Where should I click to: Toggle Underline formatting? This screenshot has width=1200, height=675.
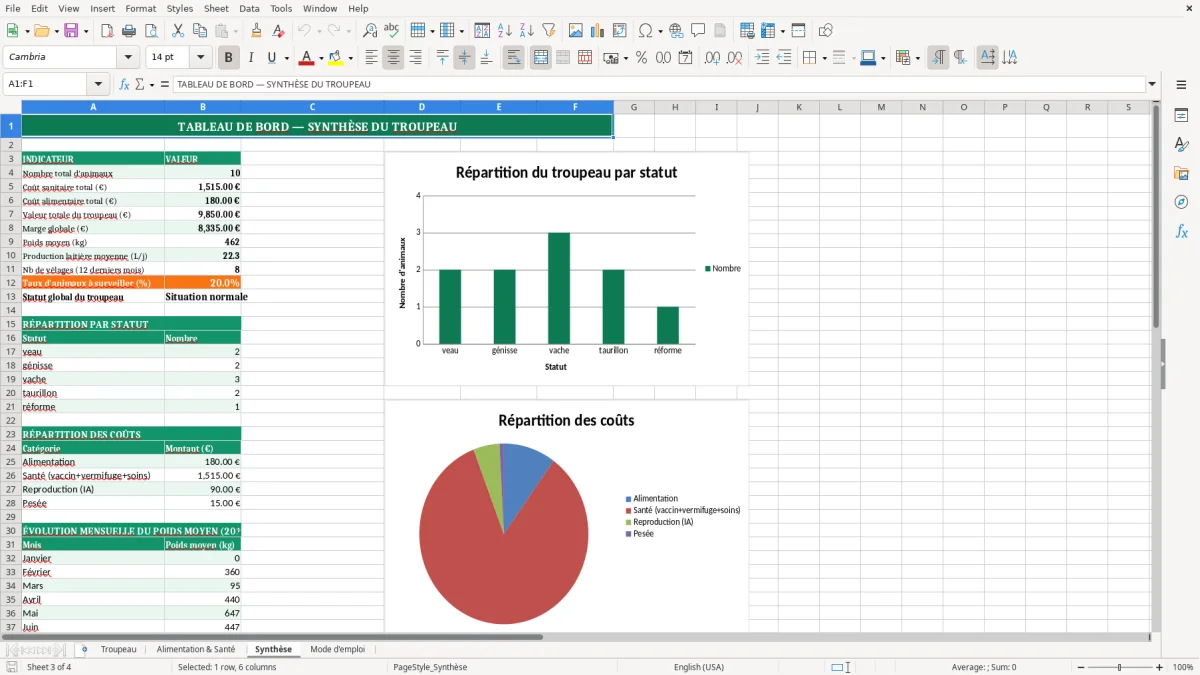click(272, 58)
